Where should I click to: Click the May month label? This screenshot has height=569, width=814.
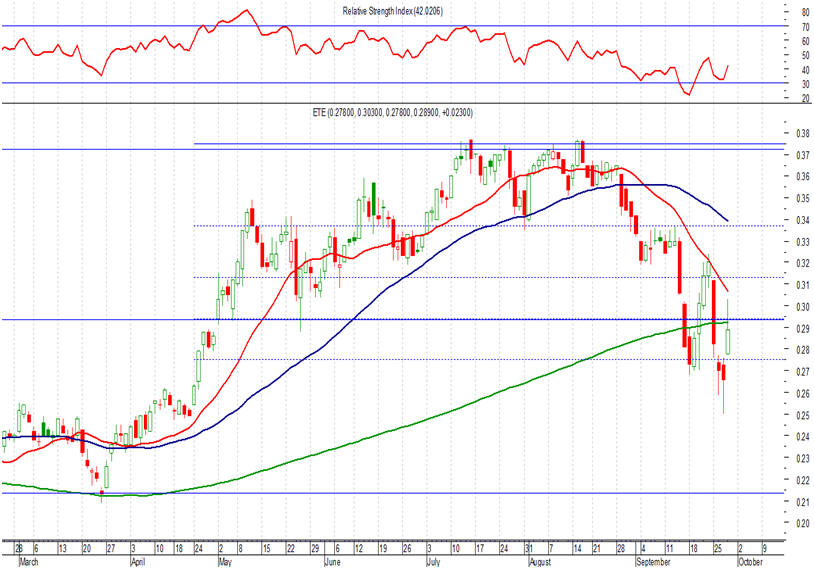click(x=225, y=562)
